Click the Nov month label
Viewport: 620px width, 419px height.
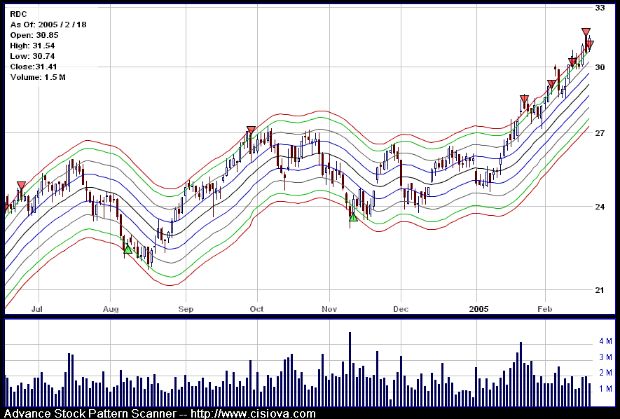tap(329, 309)
